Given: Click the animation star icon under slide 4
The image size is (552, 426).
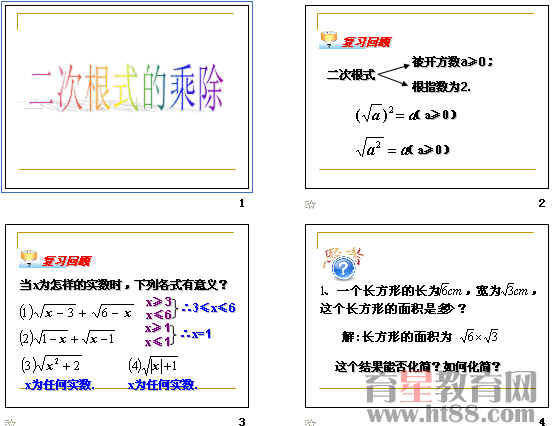Looking at the screenshot, I should click(x=310, y=422).
